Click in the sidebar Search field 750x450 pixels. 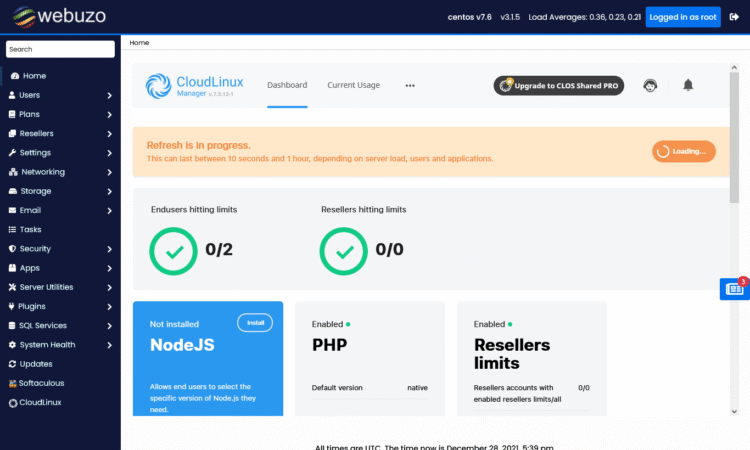click(x=60, y=49)
